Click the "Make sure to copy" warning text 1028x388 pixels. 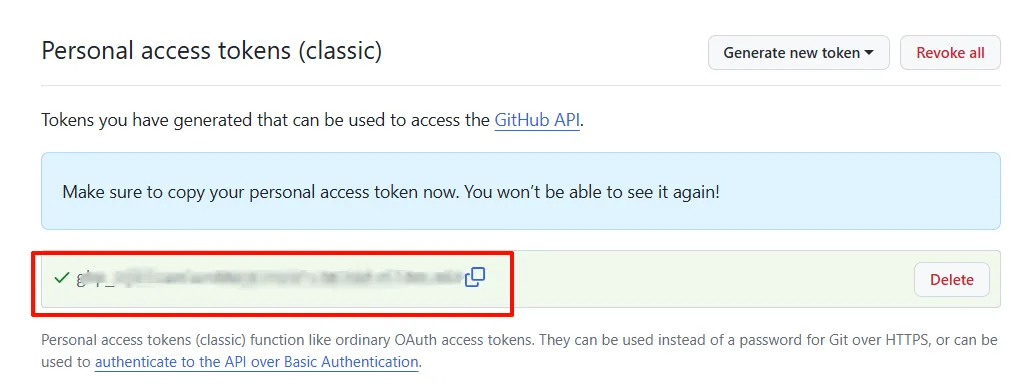tap(391, 192)
